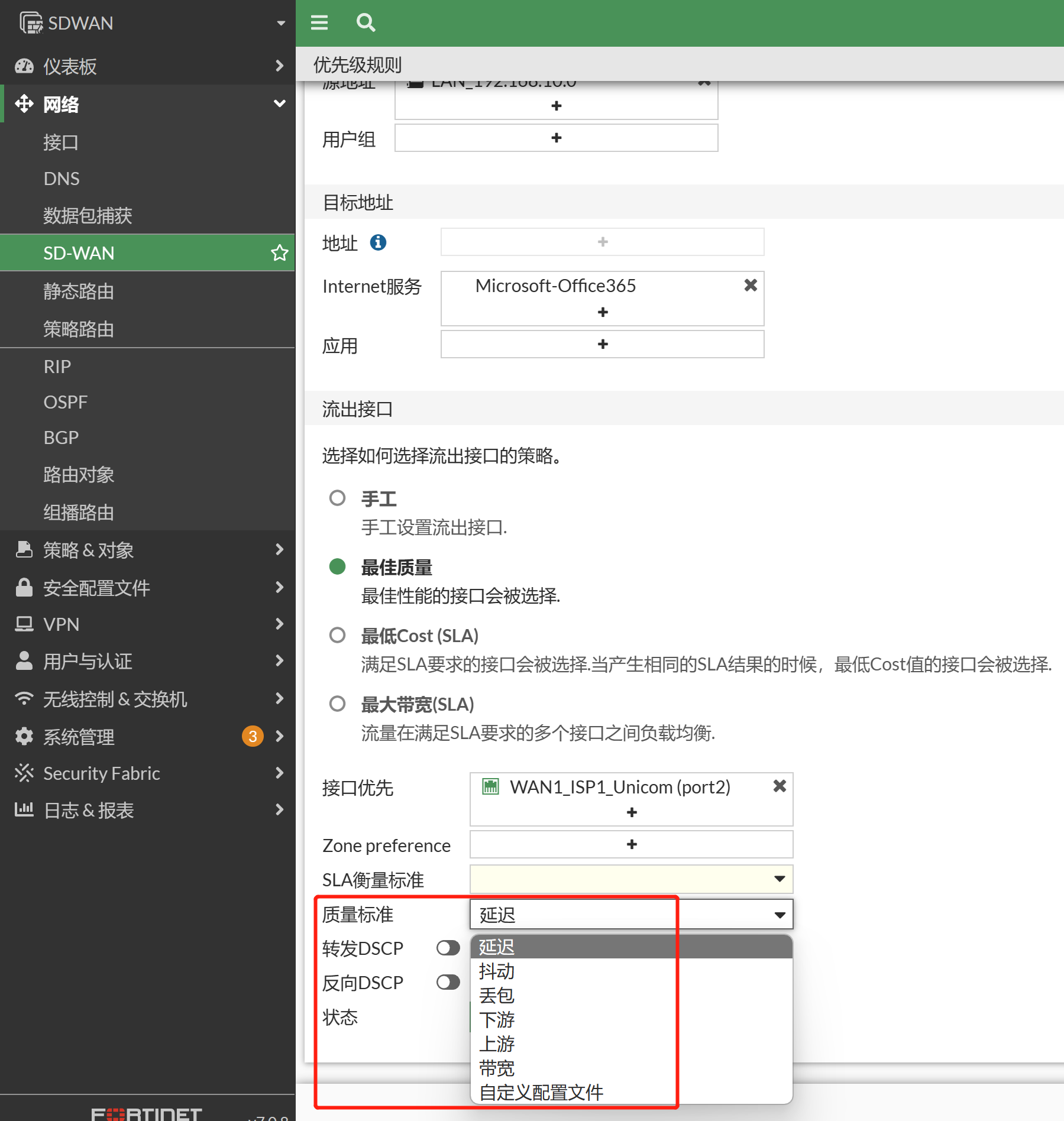Collapse the 网络 menu chevron

click(x=280, y=103)
